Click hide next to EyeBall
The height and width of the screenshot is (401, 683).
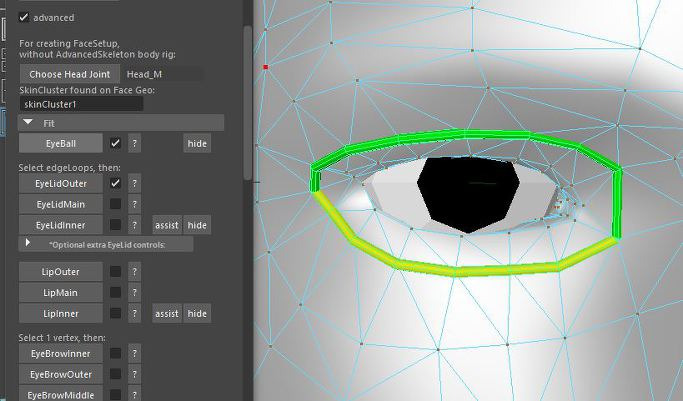(x=197, y=143)
